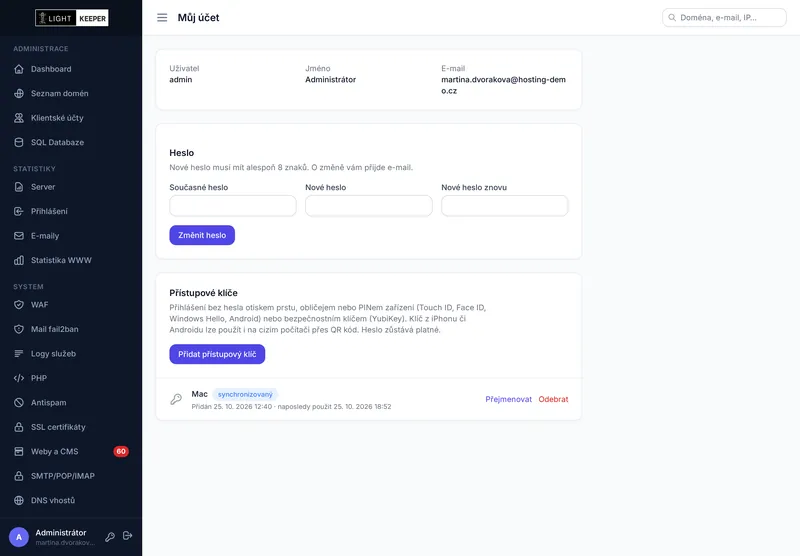
Task: Toggle the hamburger sidebar menu icon
Action: tap(162, 17)
